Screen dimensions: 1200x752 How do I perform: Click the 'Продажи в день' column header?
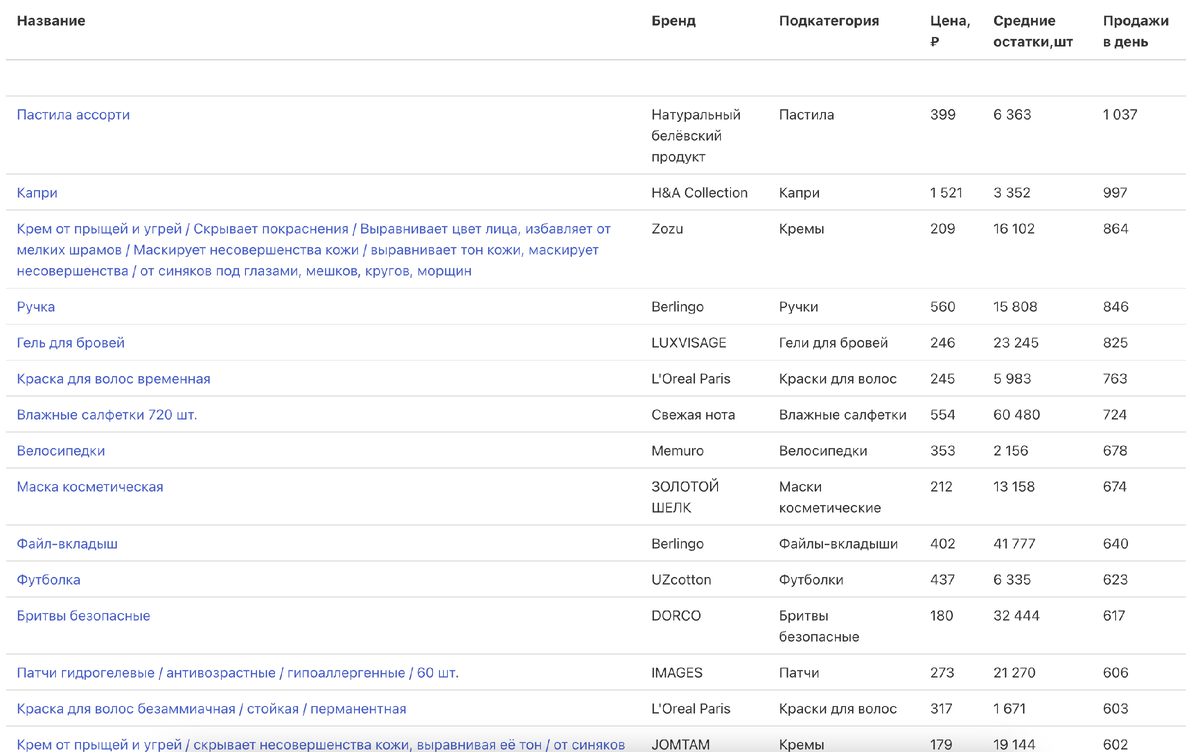coord(1136,31)
